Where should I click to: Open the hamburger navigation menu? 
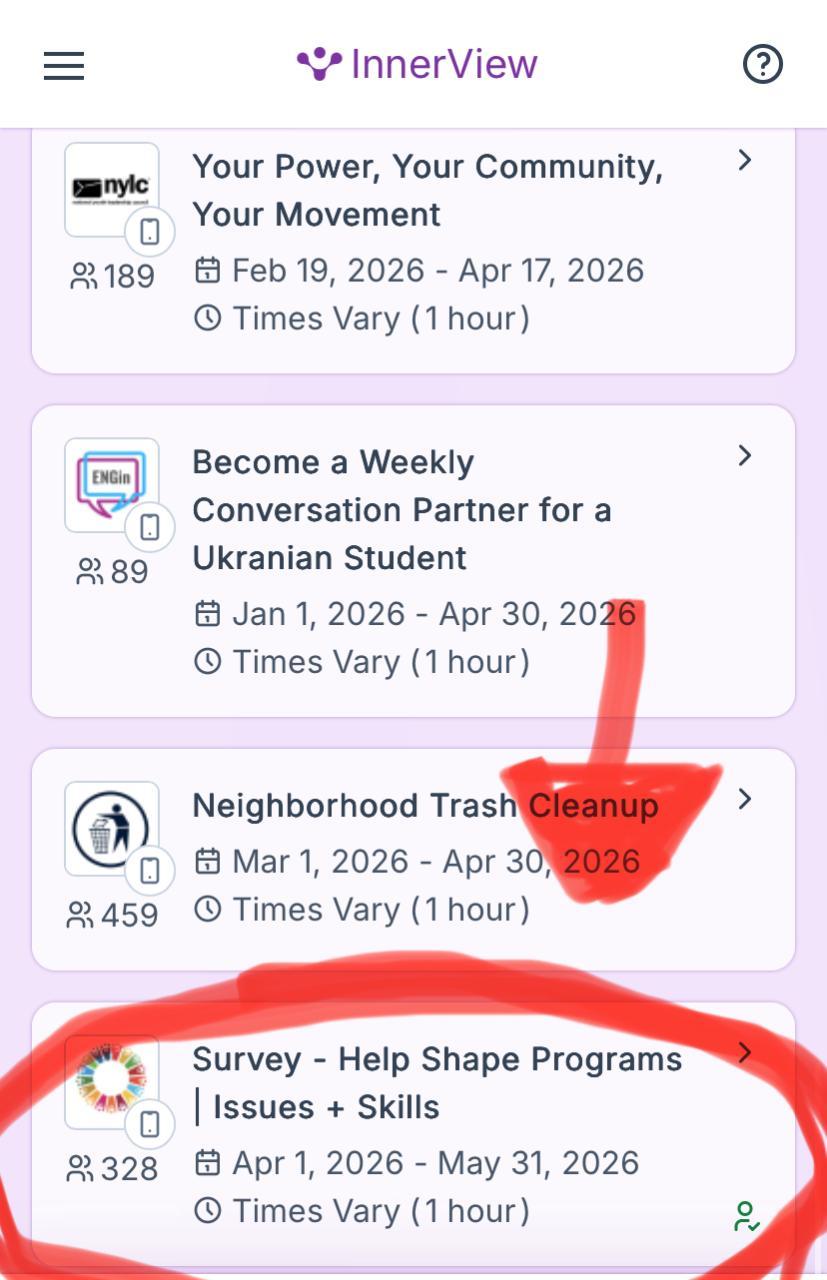[64, 66]
